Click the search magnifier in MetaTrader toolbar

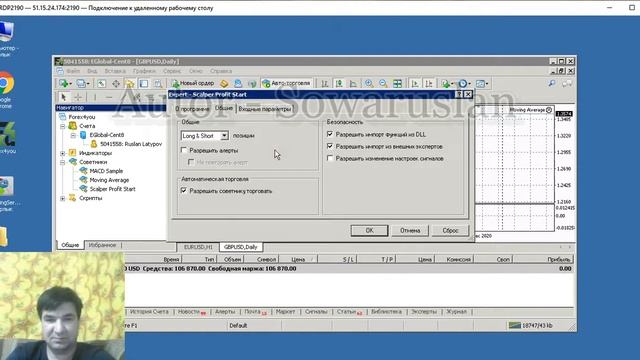[552, 83]
